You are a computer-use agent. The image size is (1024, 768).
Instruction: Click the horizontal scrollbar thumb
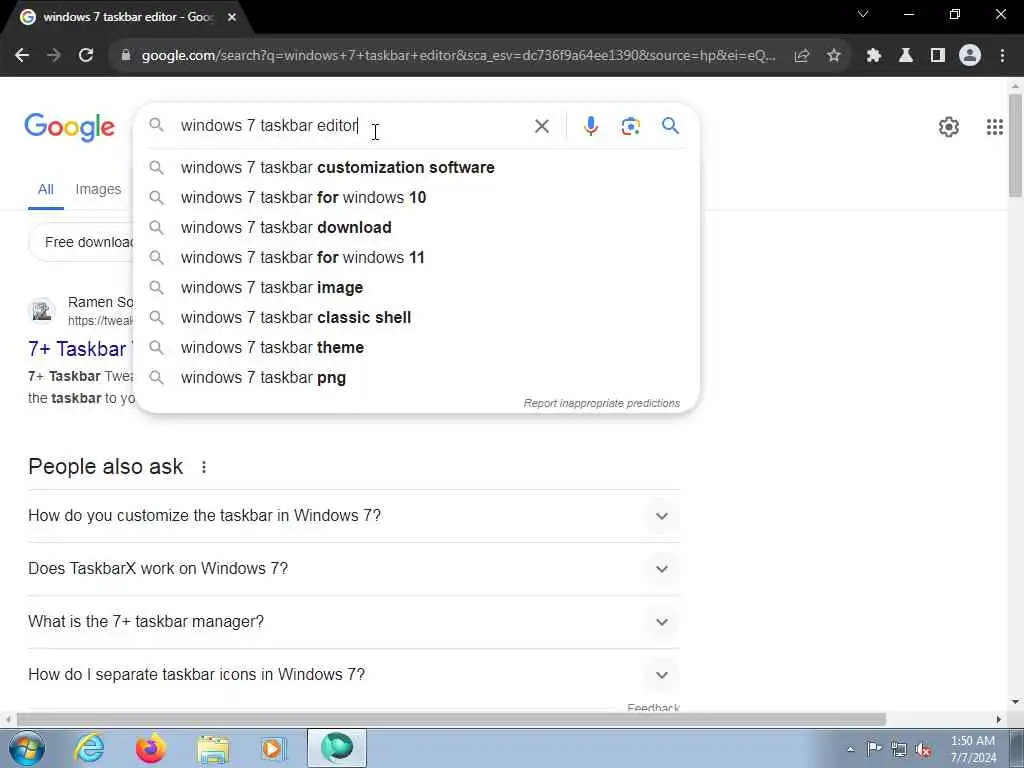click(451, 720)
